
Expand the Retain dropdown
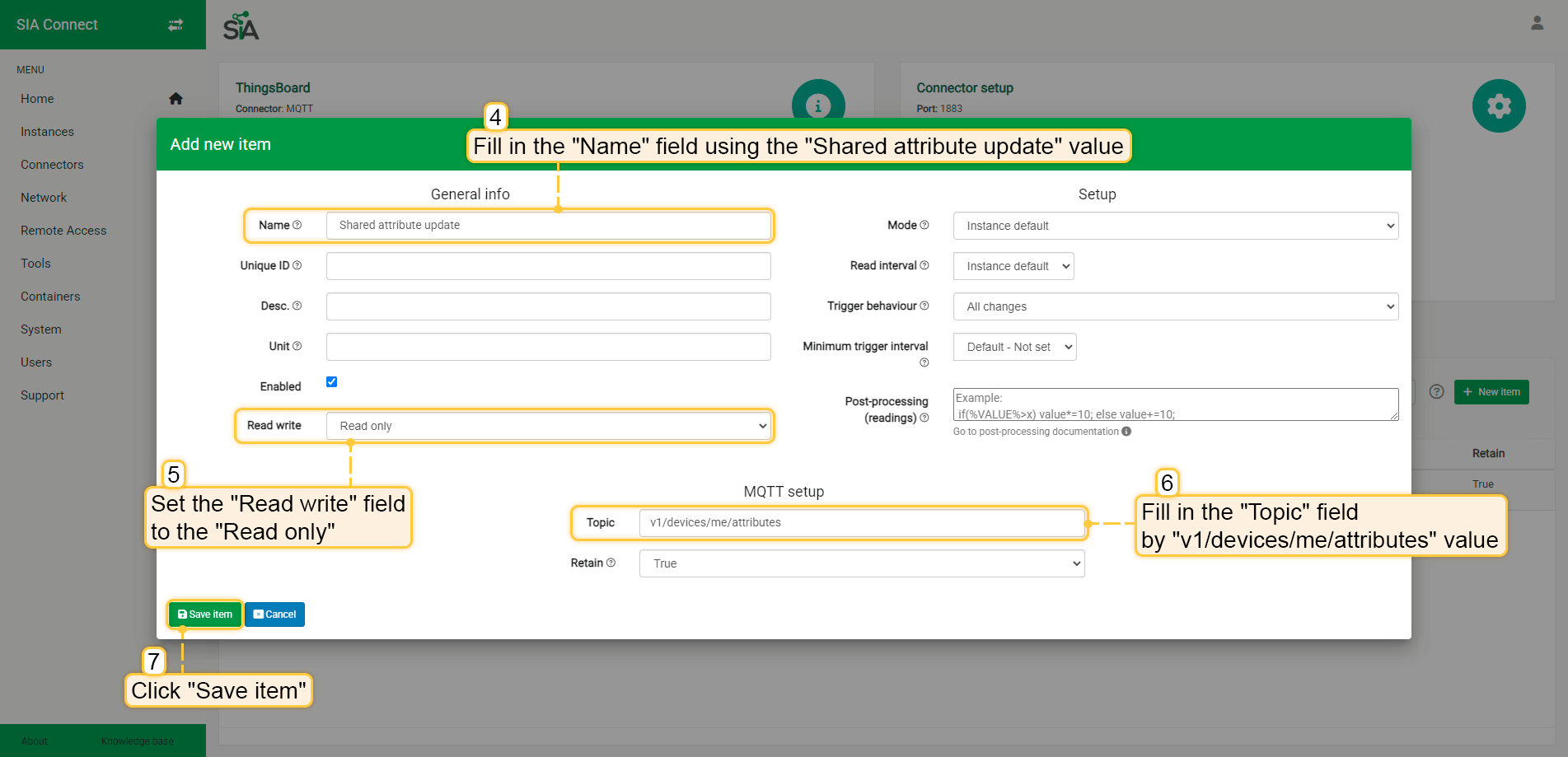pyautogui.click(x=861, y=563)
